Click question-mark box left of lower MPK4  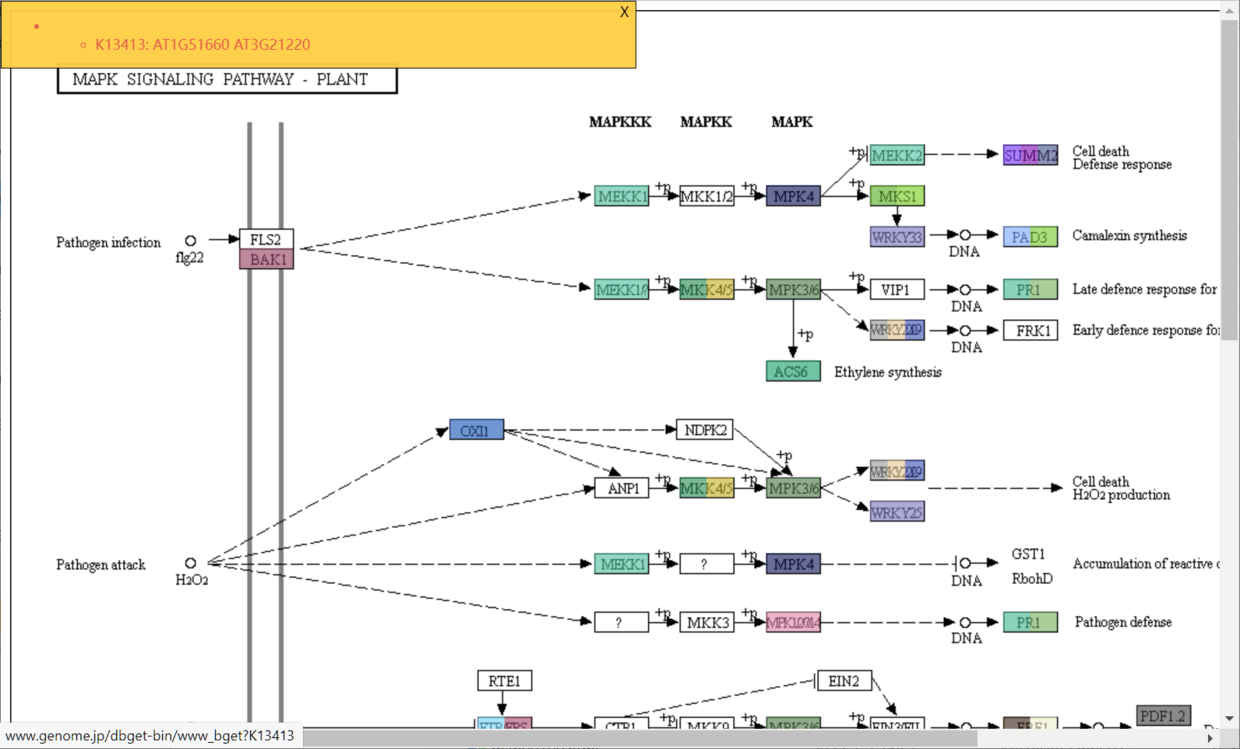[707, 564]
